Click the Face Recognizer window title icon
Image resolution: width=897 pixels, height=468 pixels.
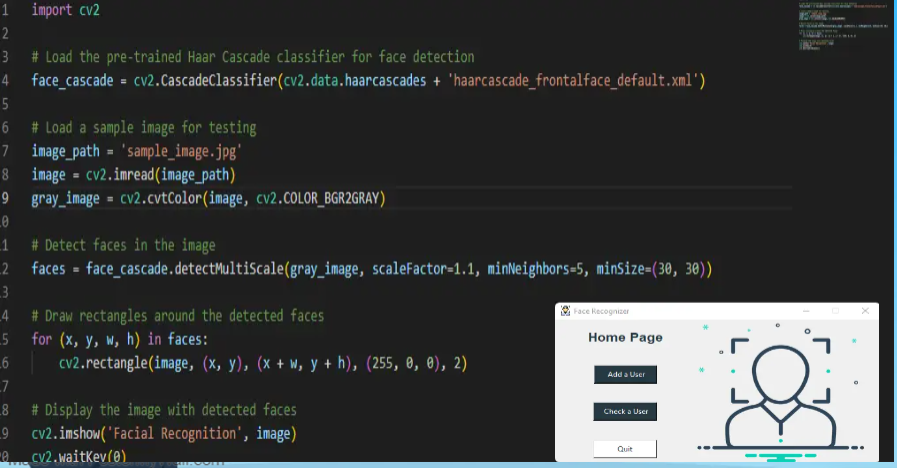(565, 311)
